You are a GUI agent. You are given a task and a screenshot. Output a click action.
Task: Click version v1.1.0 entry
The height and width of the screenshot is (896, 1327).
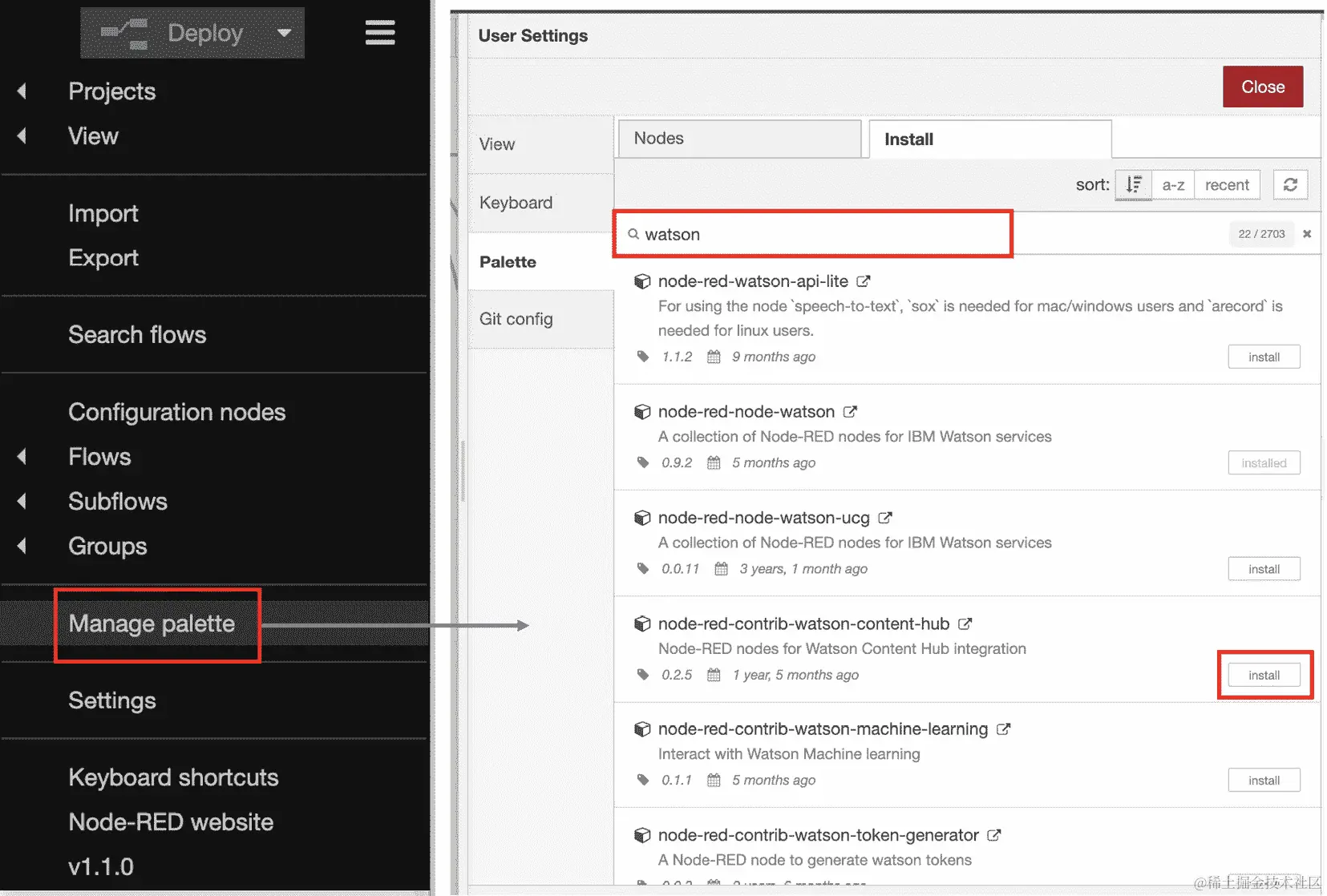tap(101, 867)
